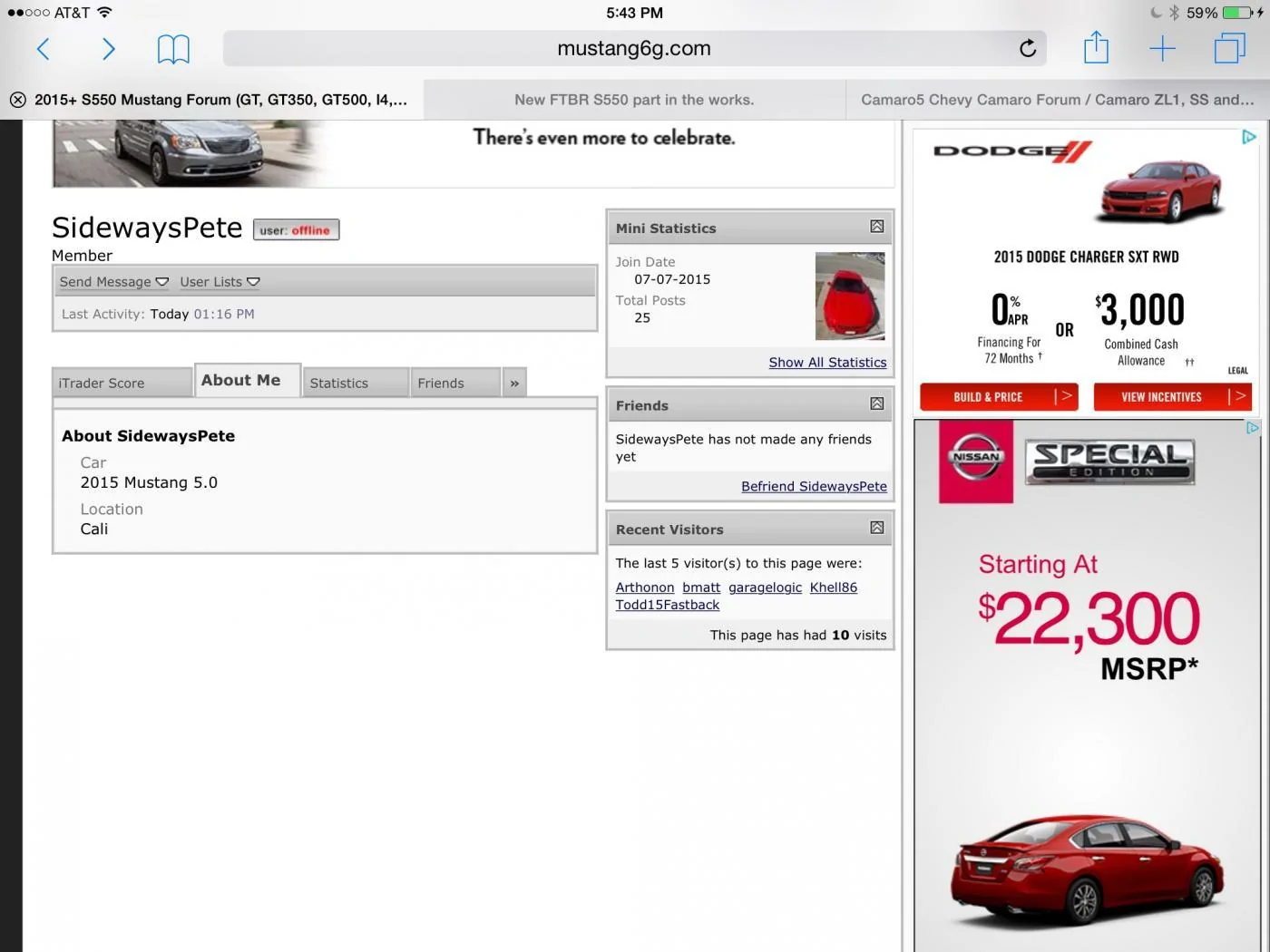Open the User Lists dropdown
This screenshot has width=1270, height=952.
[220, 282]
